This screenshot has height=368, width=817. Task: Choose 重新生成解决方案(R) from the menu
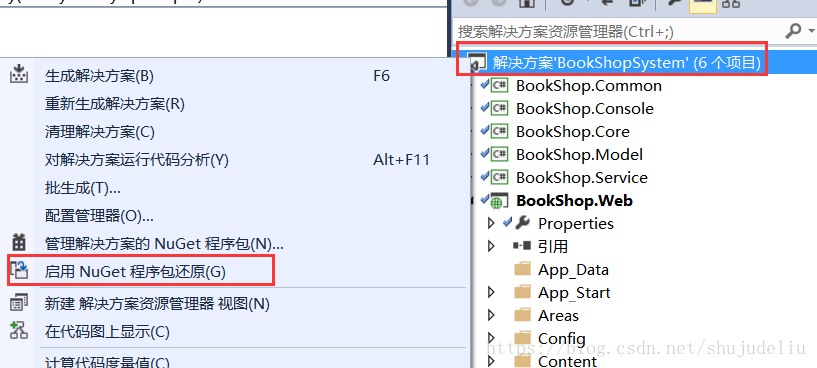[115, 104]
